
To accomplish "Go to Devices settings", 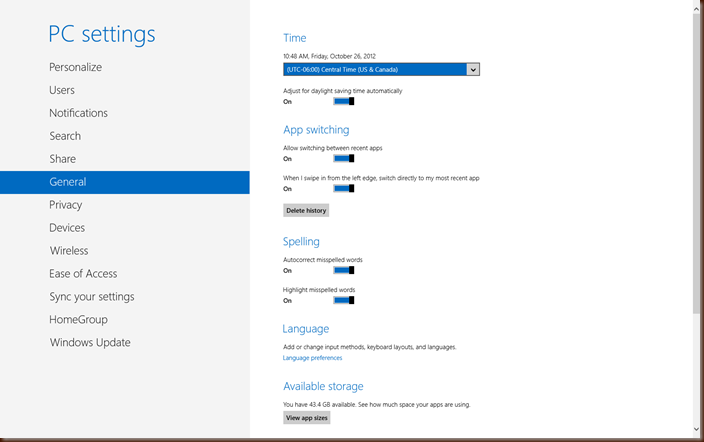I will 67,228.
